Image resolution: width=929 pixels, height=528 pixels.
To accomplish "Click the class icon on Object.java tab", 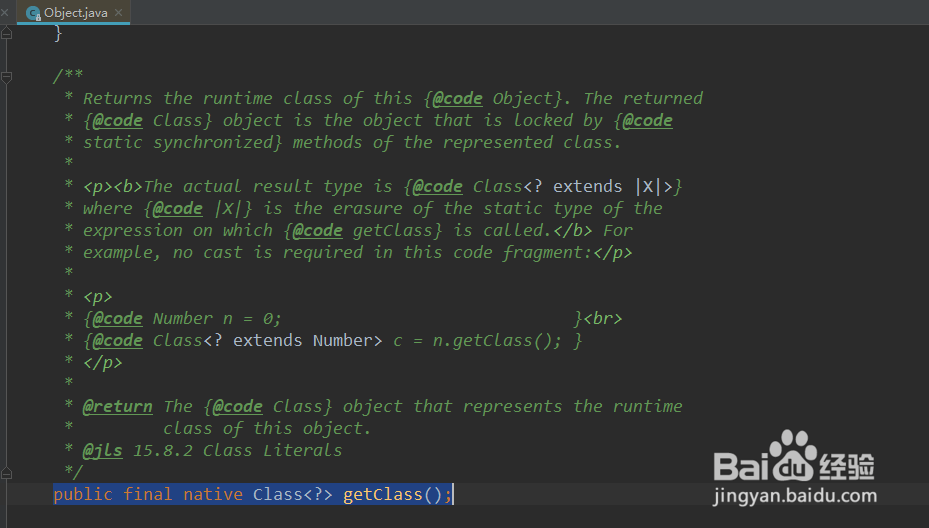I will pyautogui.click(x=33, y=13).
